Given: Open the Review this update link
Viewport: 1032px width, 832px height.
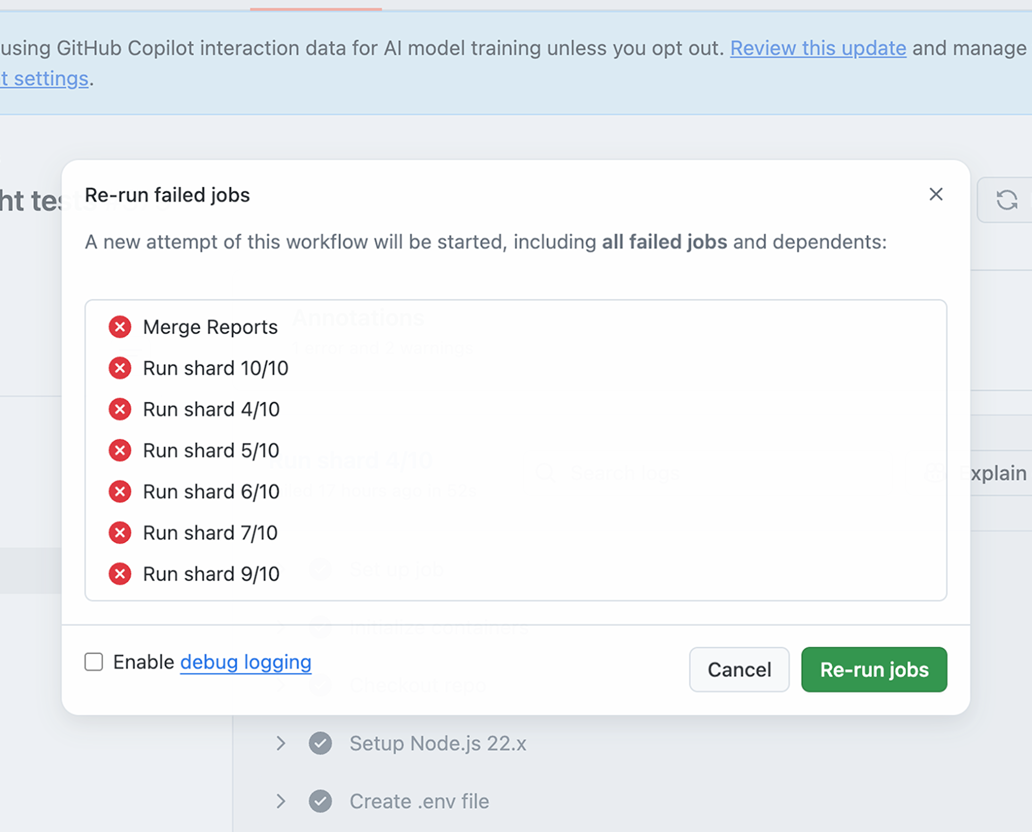Looking at the screenshot, I should point(818,48).
